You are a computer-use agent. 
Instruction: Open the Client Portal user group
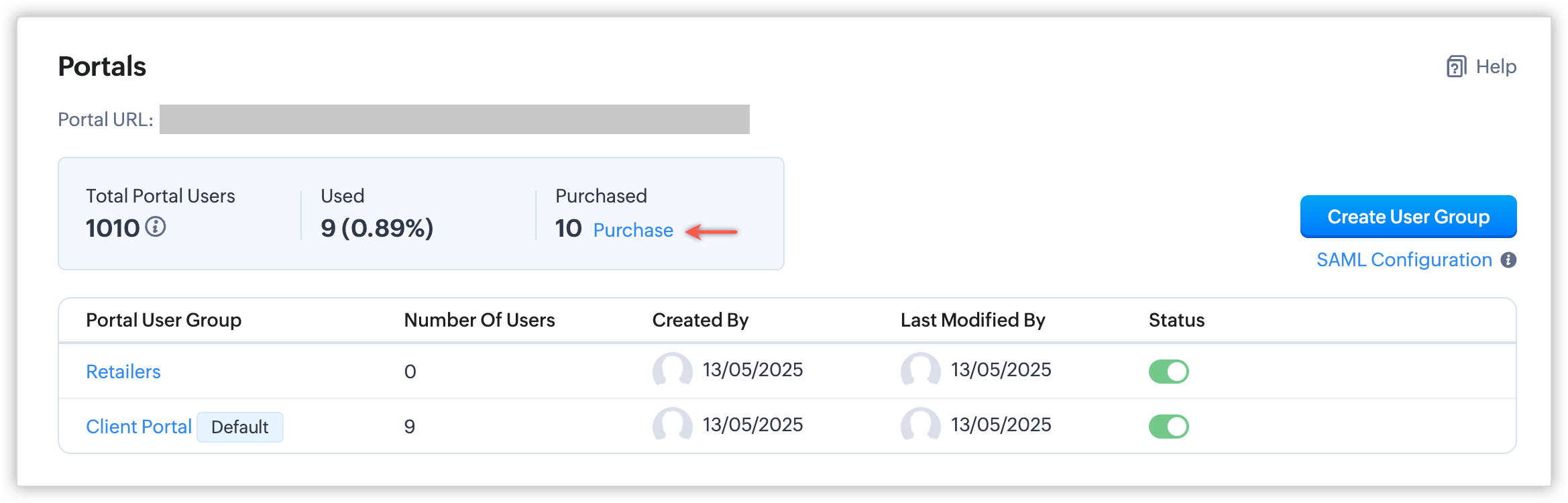coord(139,427)
